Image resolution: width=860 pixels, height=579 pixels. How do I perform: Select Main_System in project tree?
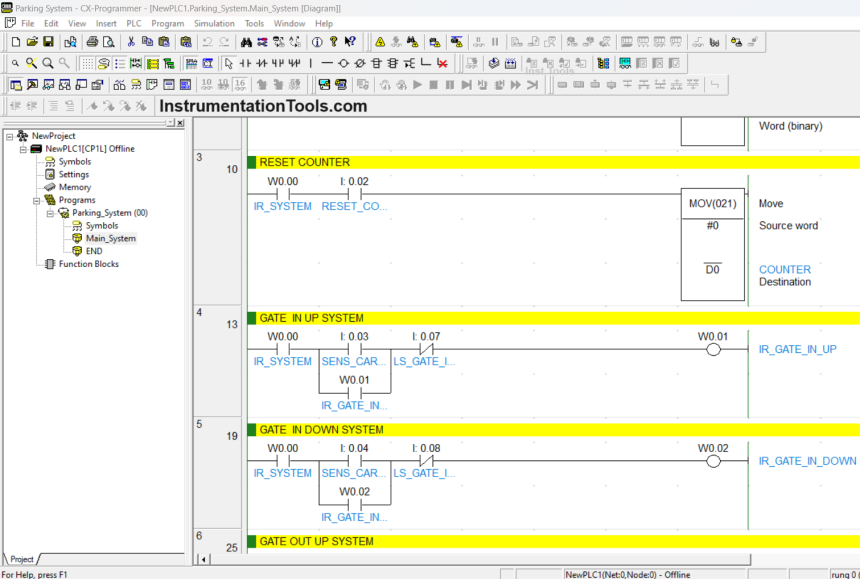tap(110, 239)
